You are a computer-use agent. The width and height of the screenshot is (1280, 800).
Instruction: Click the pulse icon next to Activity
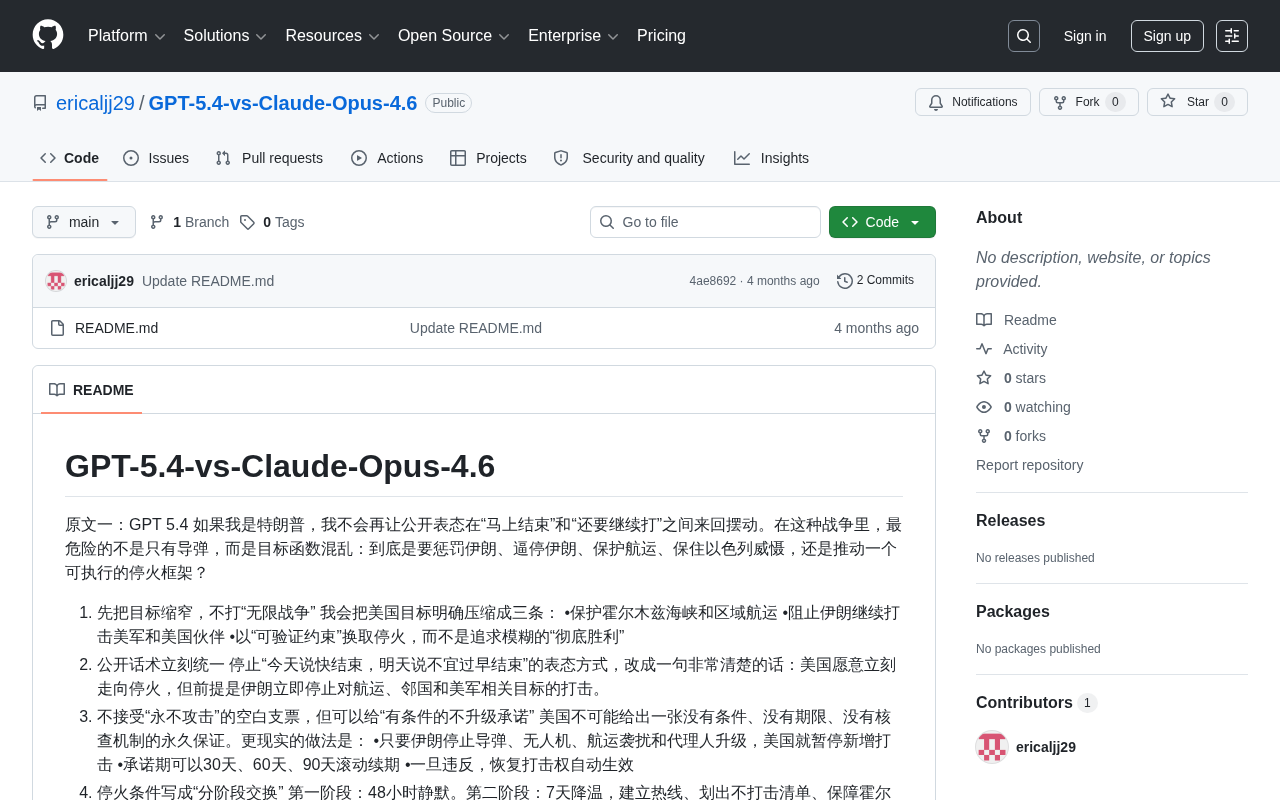coord(984,349)
